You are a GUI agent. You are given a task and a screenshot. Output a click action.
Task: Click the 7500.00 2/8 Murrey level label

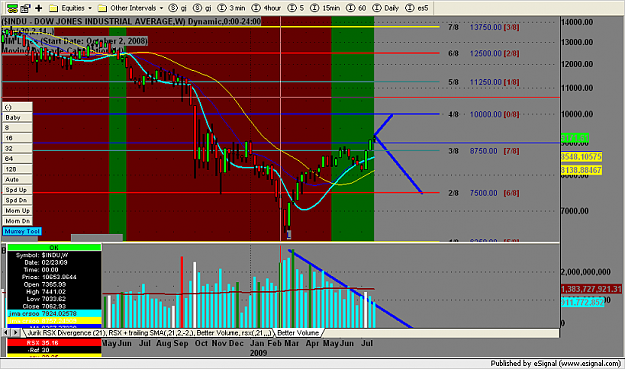(484, 193)
